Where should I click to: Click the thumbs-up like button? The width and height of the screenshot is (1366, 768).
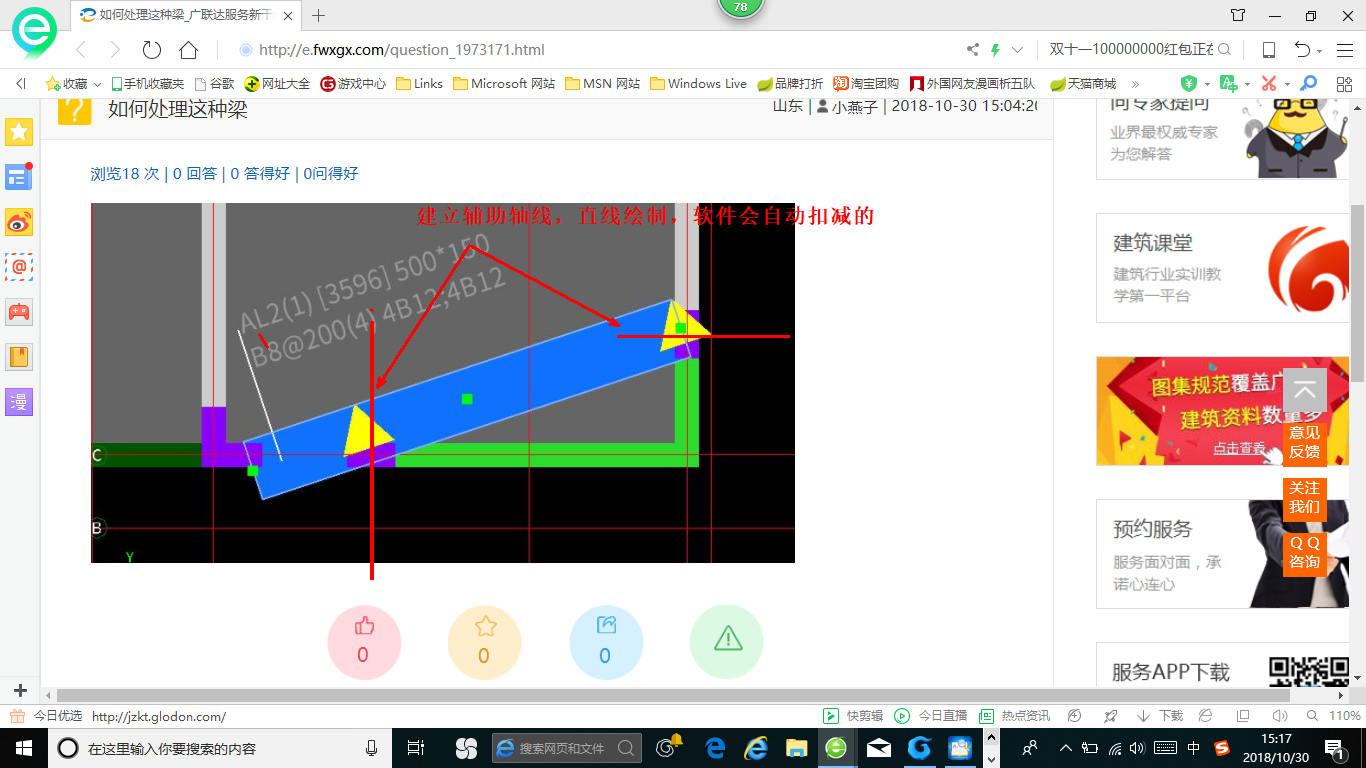364,641
